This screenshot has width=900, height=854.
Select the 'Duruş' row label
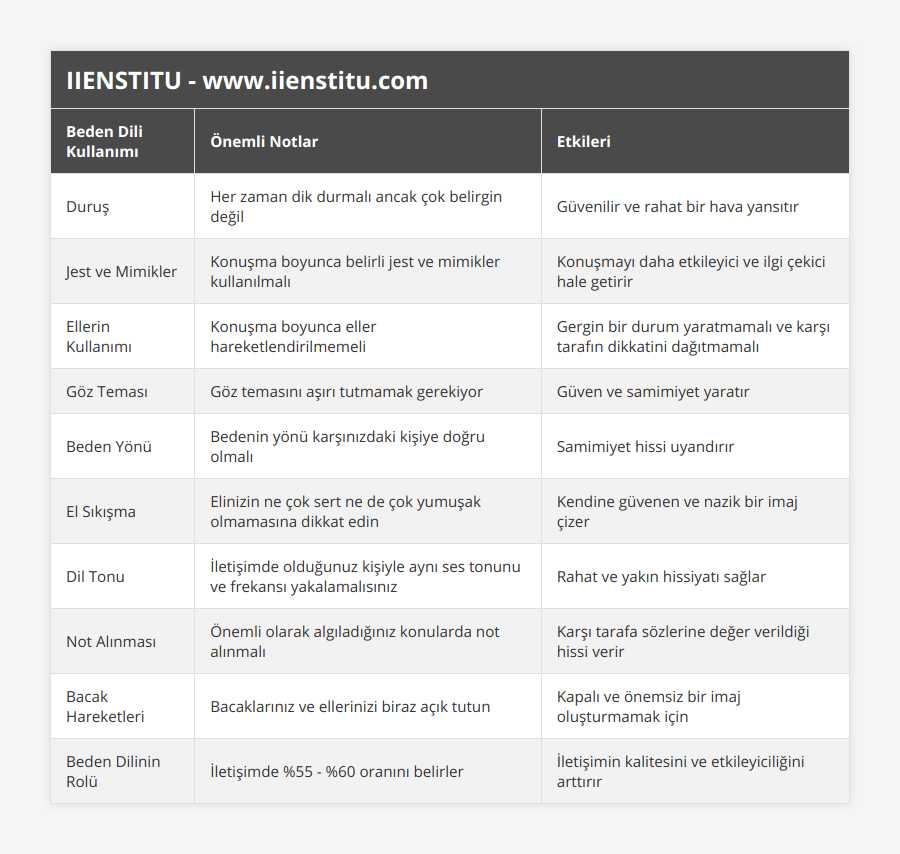click(88, 207)
